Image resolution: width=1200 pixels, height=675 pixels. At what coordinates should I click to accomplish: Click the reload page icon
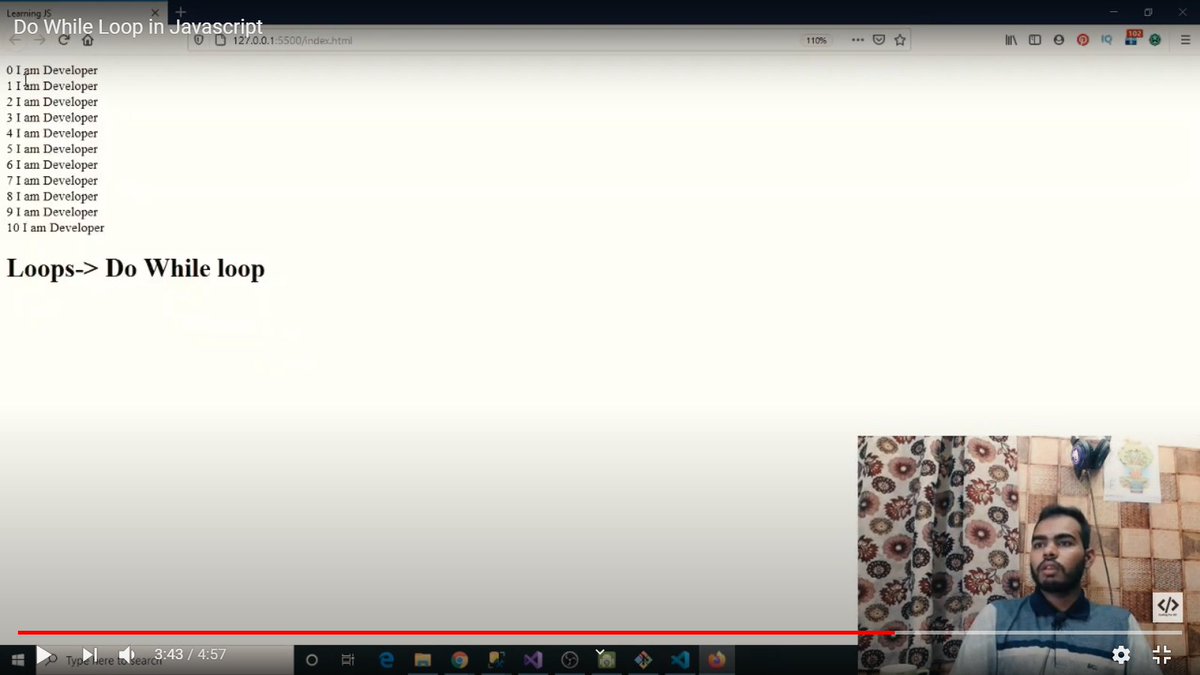tap(62, 40)
